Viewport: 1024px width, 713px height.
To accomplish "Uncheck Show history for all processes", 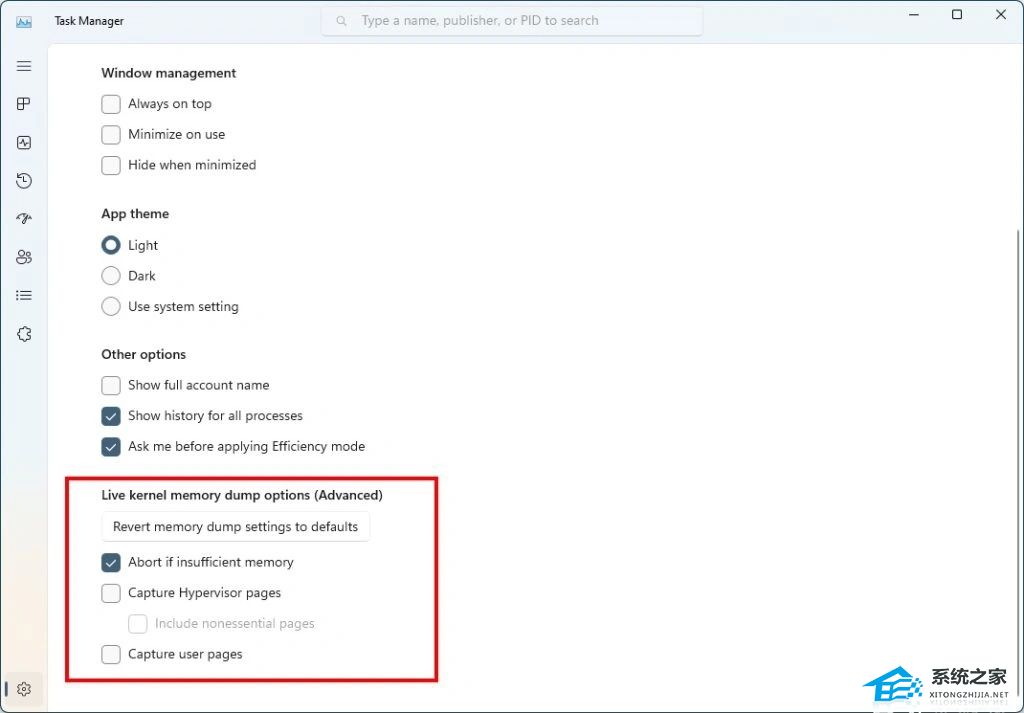I will pos(111,416).
